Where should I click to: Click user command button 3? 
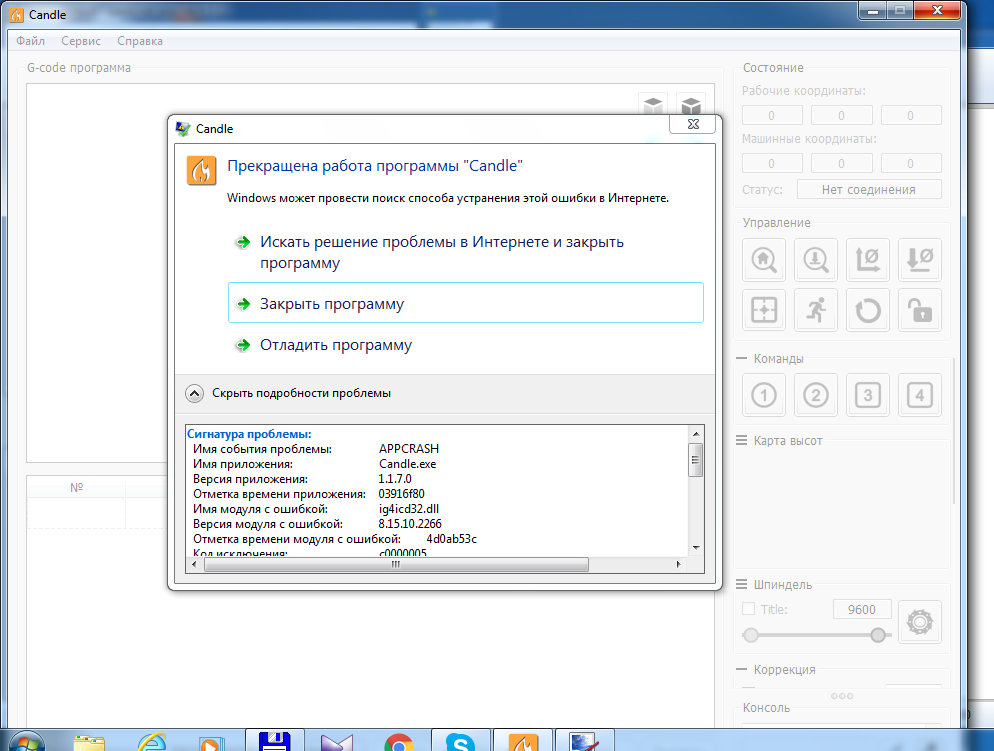coord(868,395)
